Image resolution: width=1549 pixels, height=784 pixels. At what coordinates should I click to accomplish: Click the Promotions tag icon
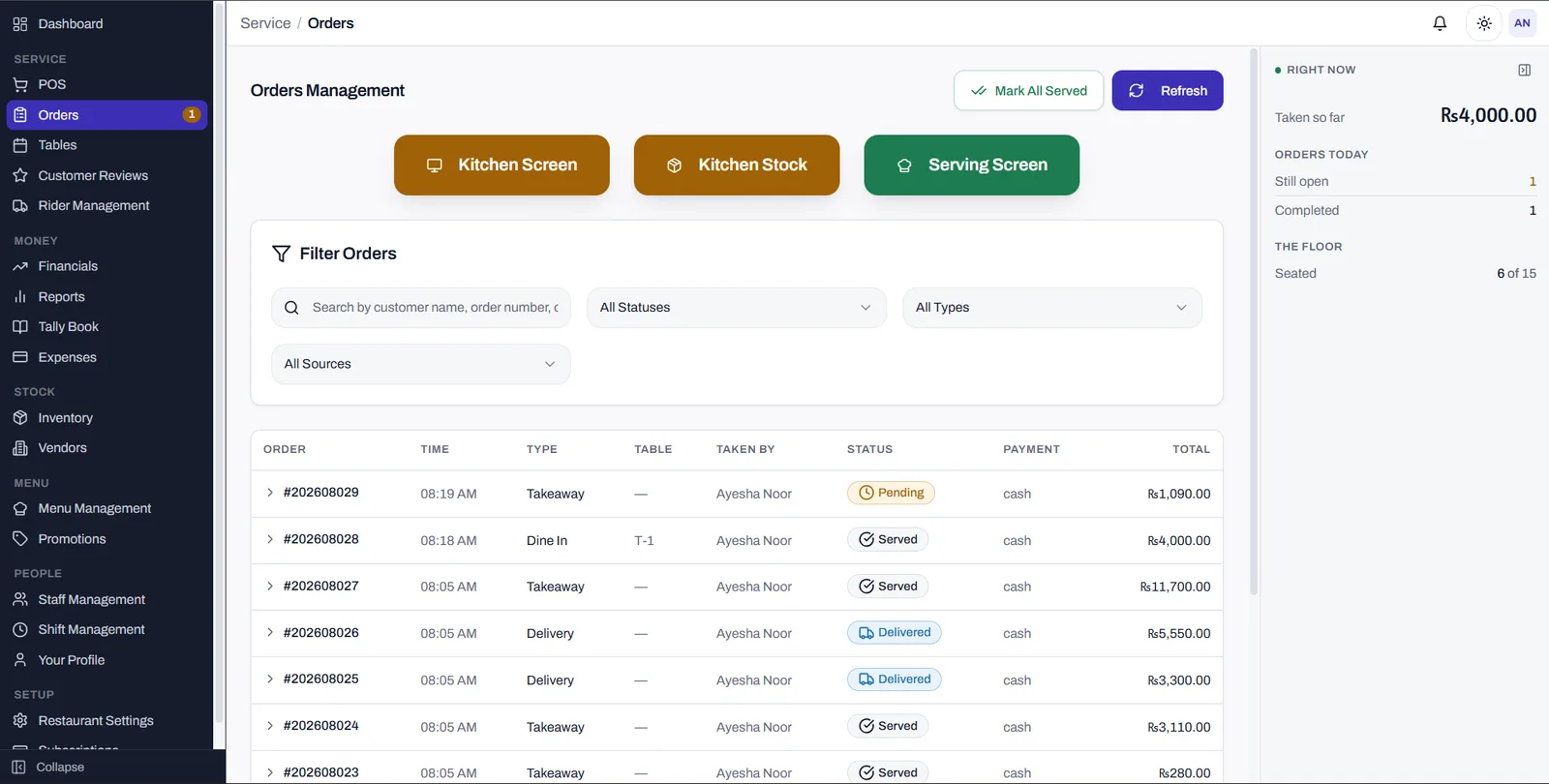[x=20, y=538]
